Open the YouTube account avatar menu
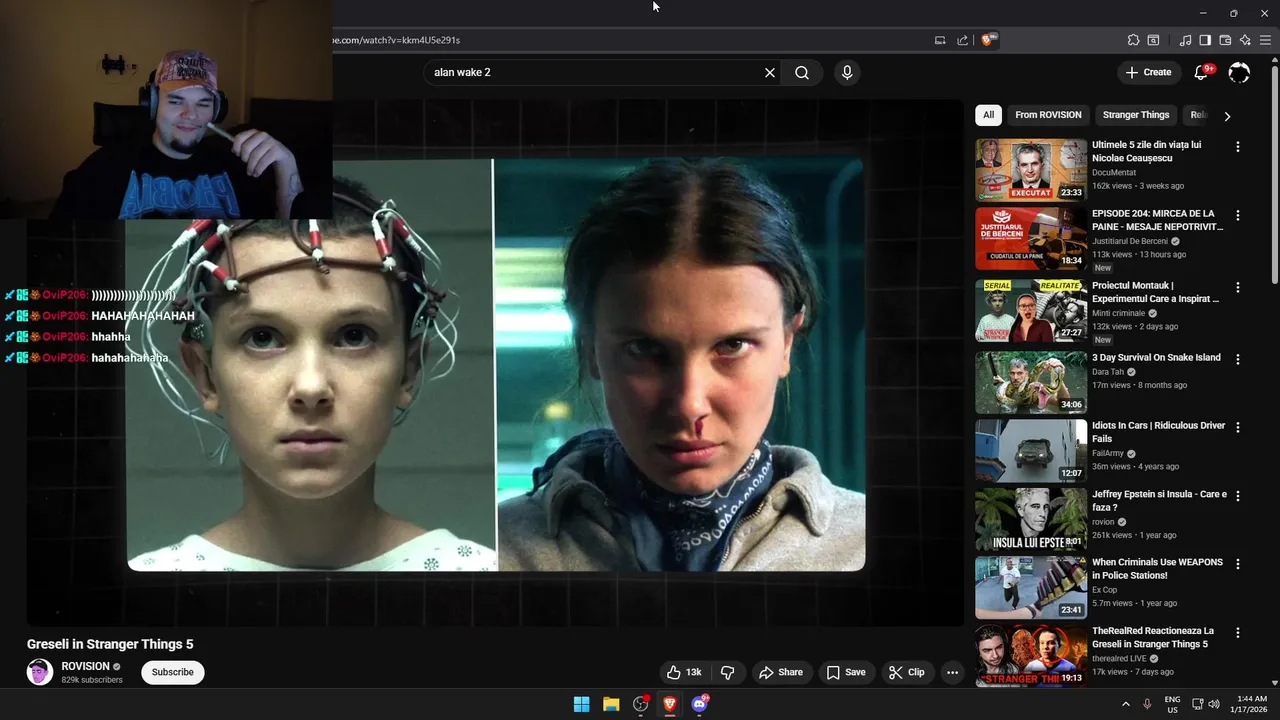 click(1239, 72)
